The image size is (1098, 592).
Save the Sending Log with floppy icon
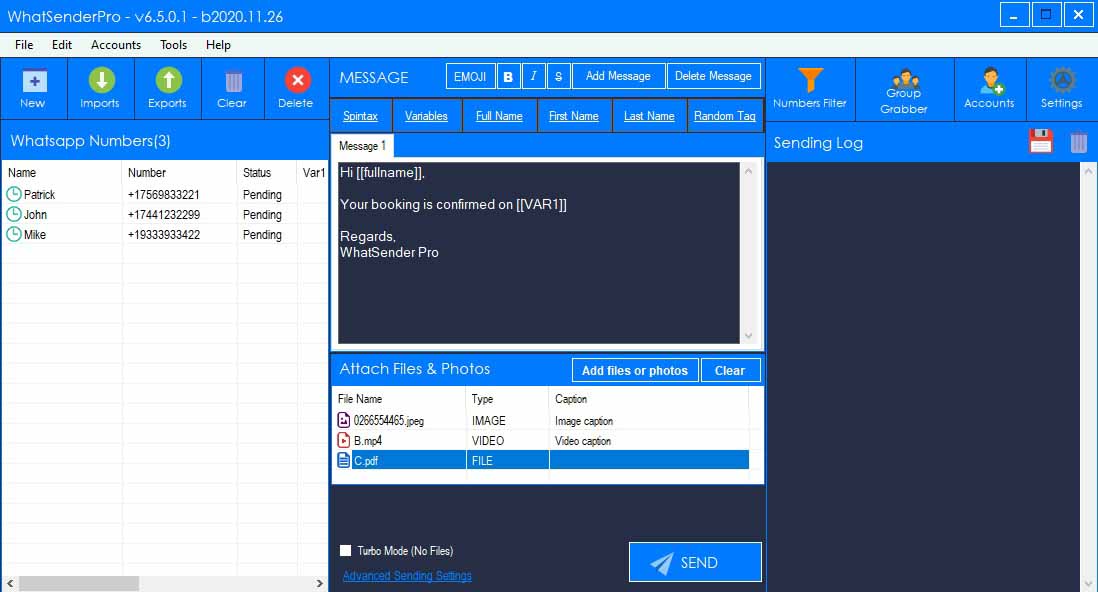click(x=1040, y=141)
